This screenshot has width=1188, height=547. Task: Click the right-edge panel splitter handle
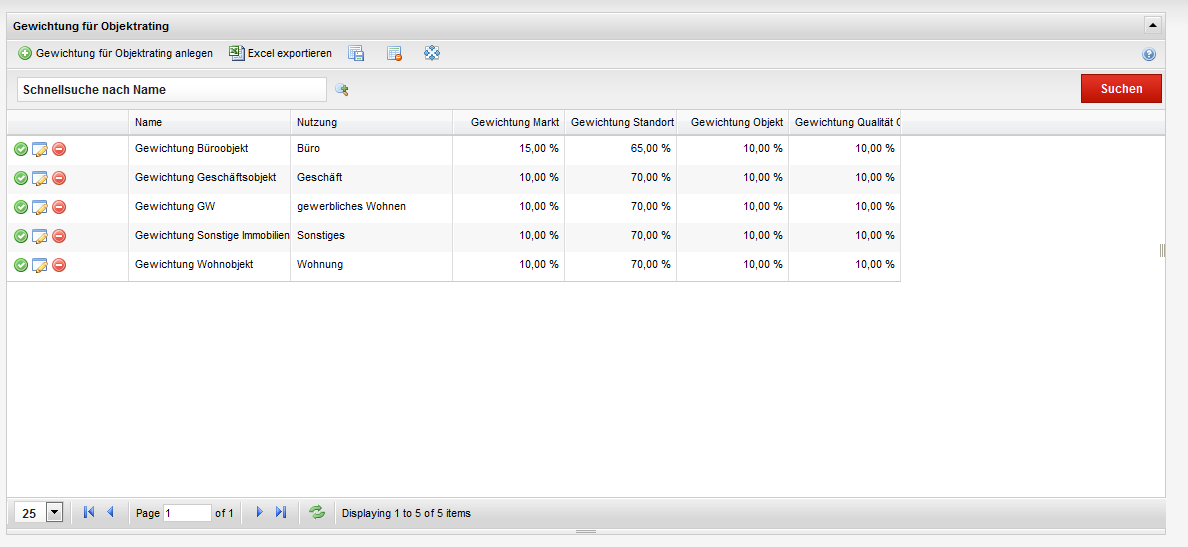click(1163, 251)
